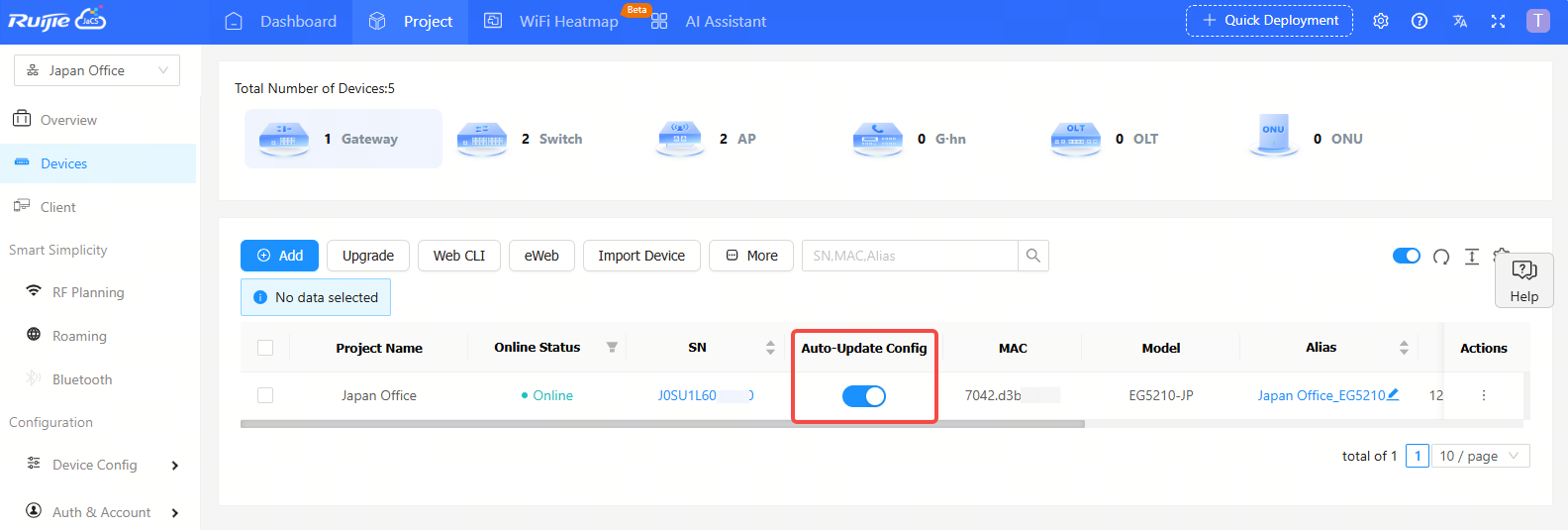
Task: Tick the select-all header checkbox
Action: [265, 348]
